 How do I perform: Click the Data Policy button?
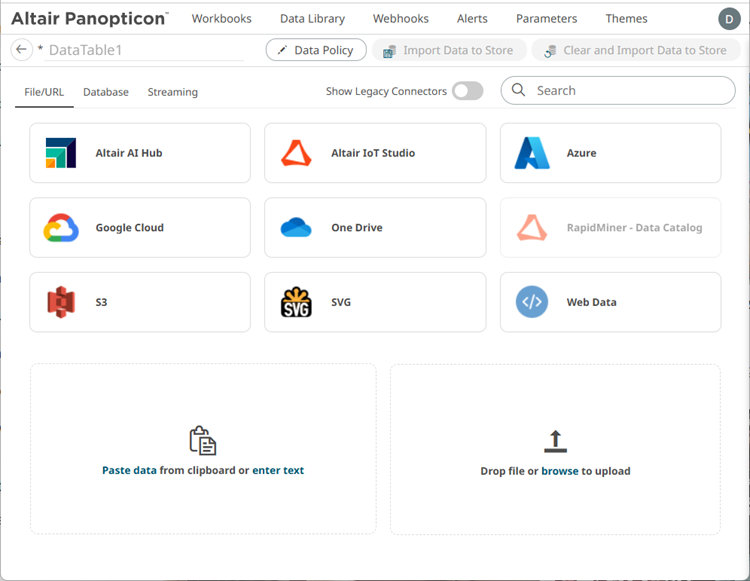[x=316, y=50]
